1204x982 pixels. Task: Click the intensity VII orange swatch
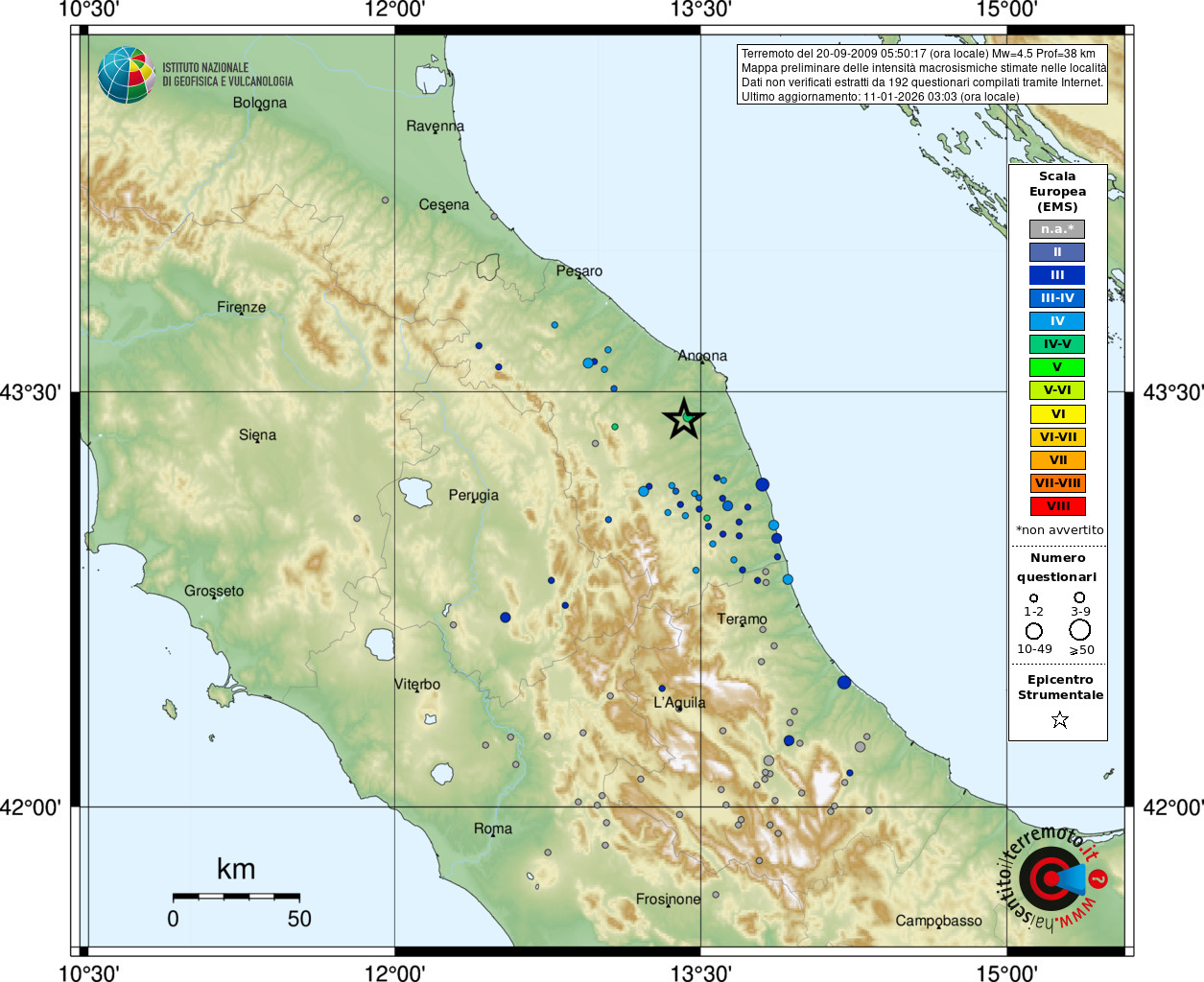(1057, 460)
